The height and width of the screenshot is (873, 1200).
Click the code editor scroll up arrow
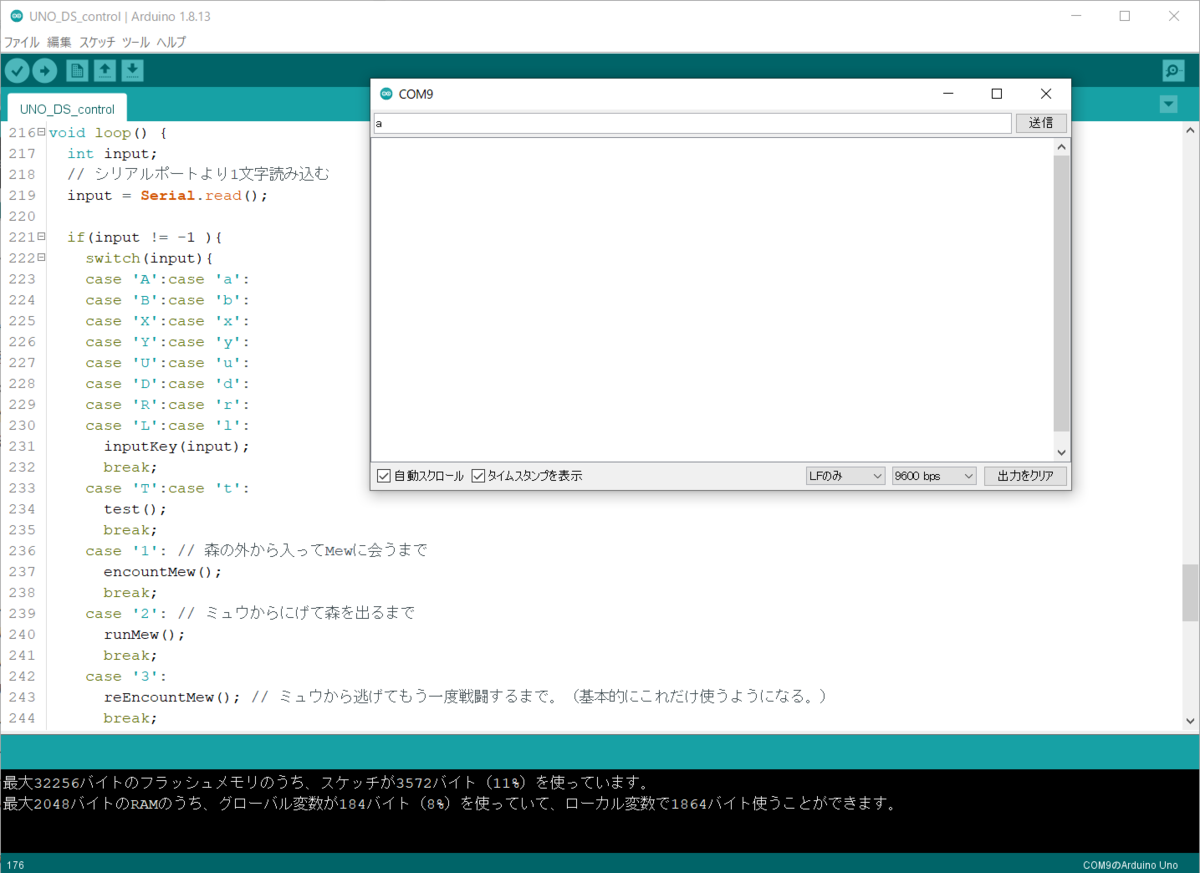[x=1190, y=131]
